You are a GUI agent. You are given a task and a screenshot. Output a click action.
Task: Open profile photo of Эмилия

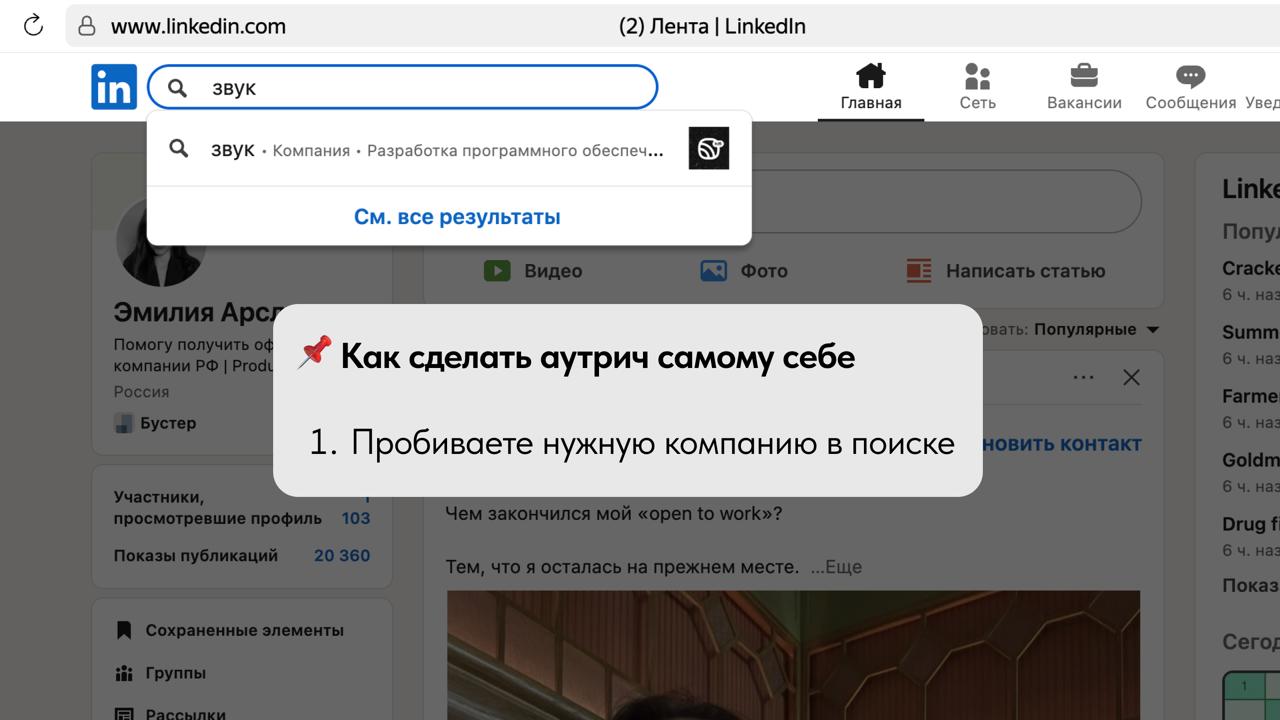tap(160, 241)
